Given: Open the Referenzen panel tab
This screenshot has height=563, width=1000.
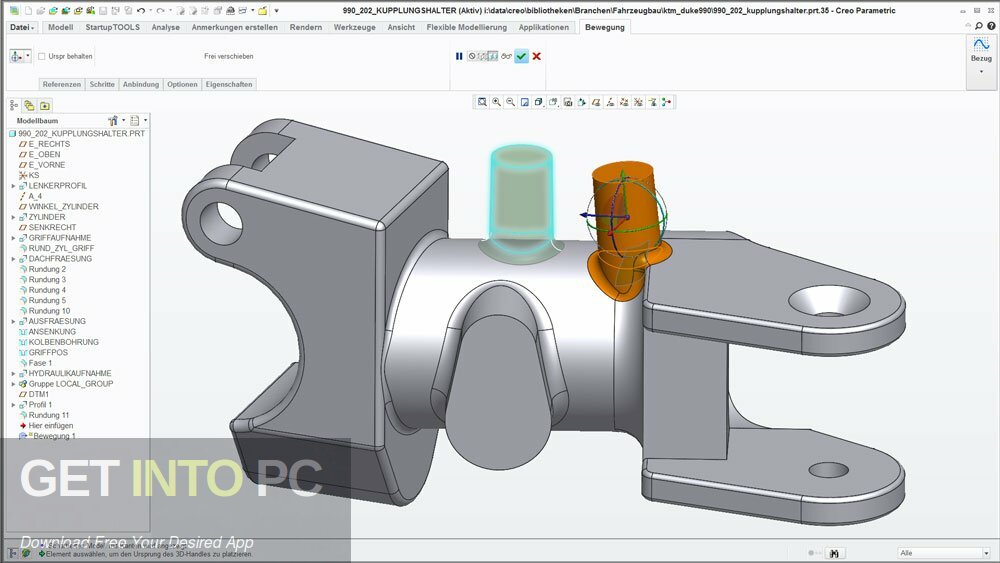Looking at the screenshot, I should (62, 84).
